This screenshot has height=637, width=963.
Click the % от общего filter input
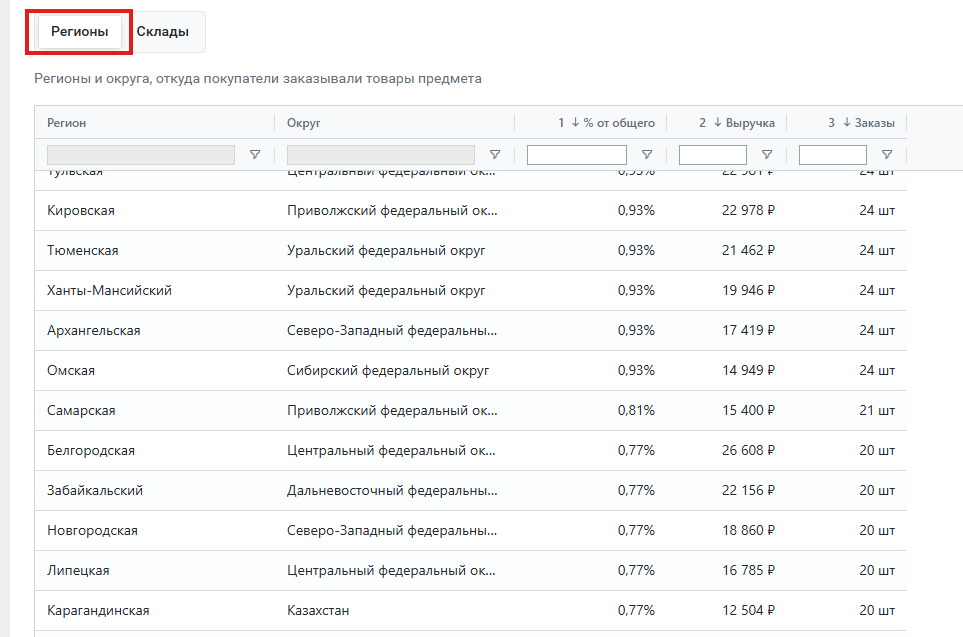coord(576,155)
